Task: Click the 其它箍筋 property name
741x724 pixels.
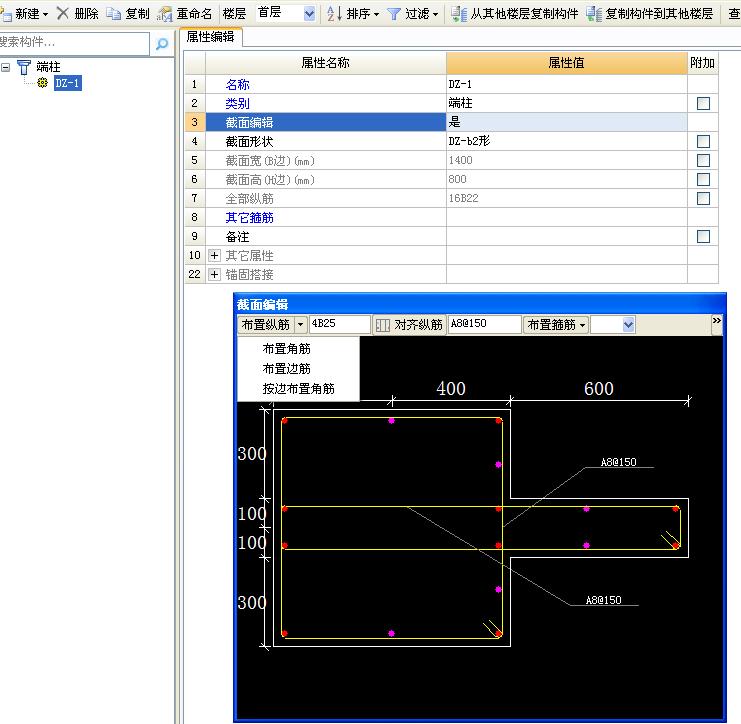Action: click(x=250, y=218)
